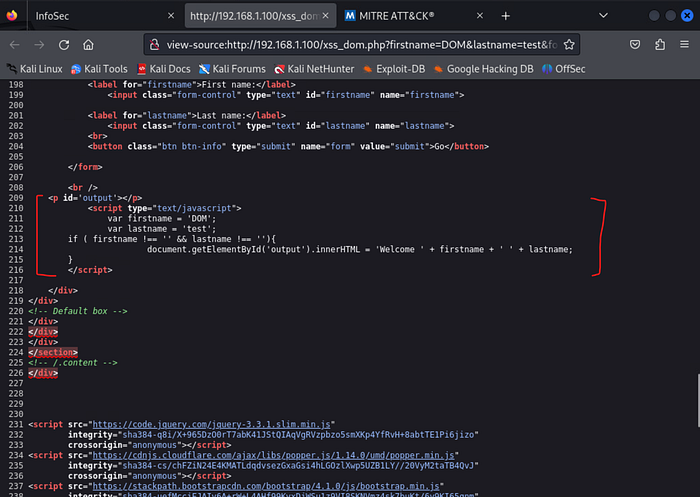The image size is (700, 497).
Task: Click the "var firstname = 'DOM';" line
Action: [162, 218]
